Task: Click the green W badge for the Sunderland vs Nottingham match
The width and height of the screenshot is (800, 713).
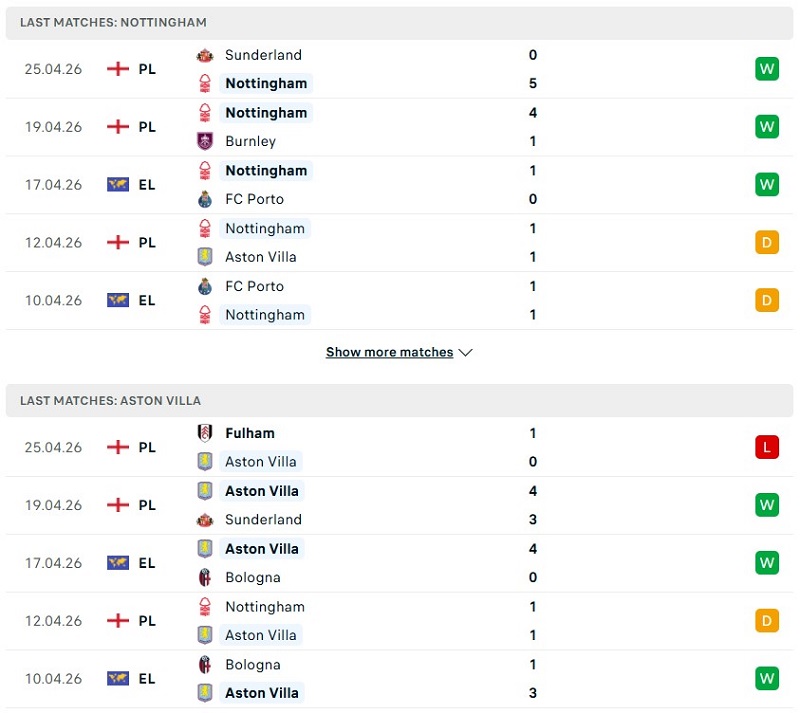Action: point(767,69)
